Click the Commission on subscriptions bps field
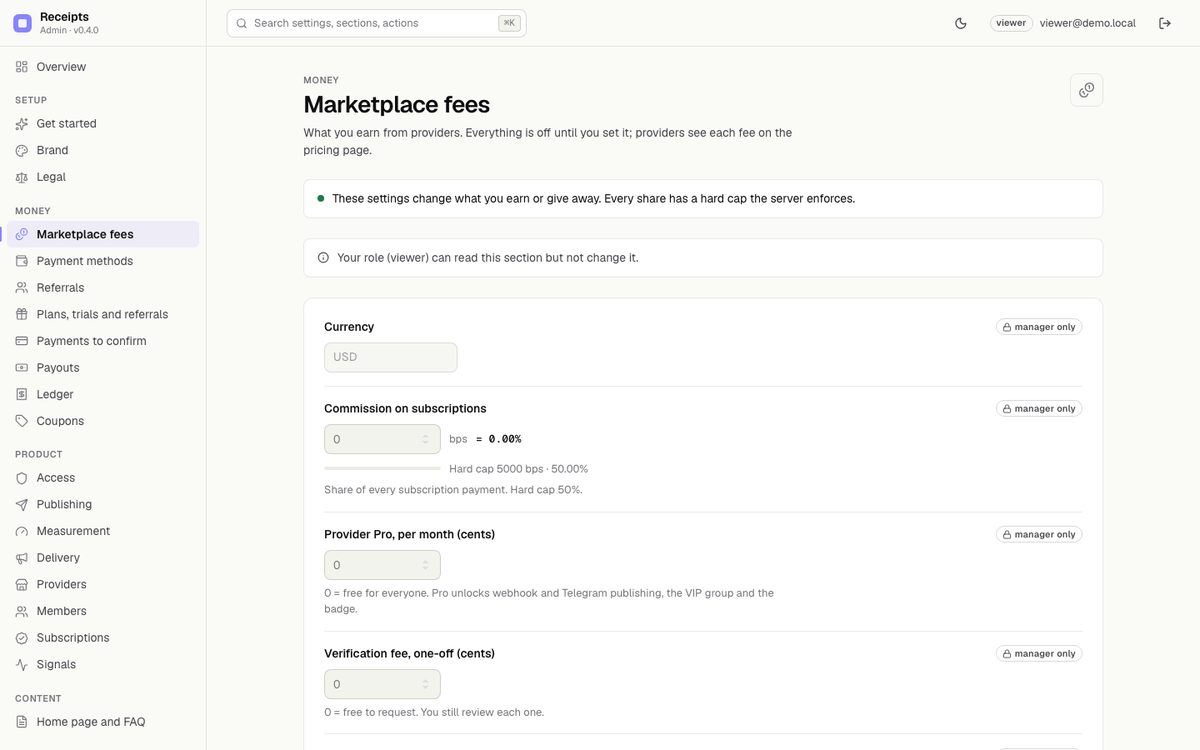1200x750 pixels. pyautogui.click(x=382, y=439)
